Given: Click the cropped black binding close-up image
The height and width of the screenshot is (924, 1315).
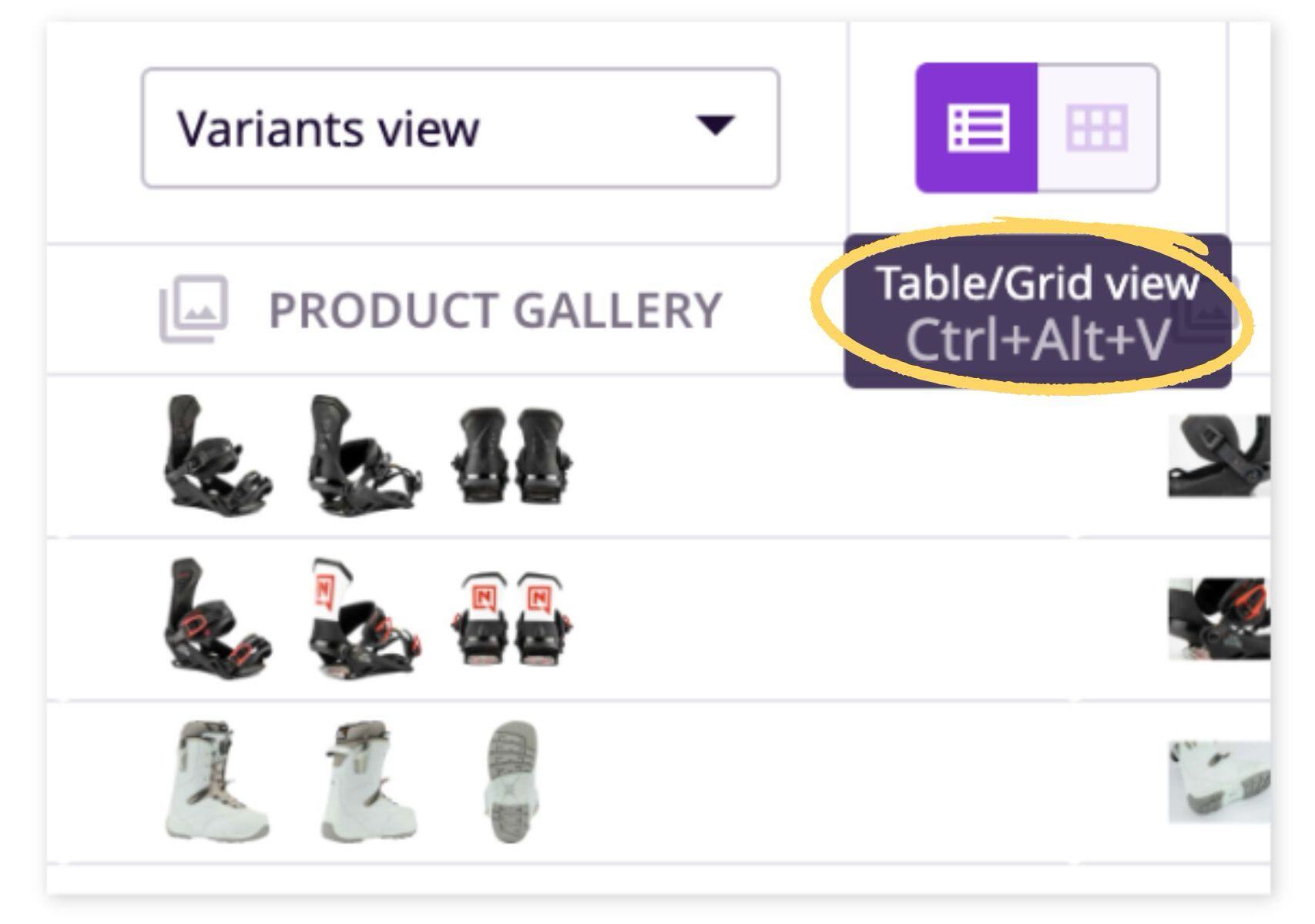Looking at the screenshot, I should 1218,456.
